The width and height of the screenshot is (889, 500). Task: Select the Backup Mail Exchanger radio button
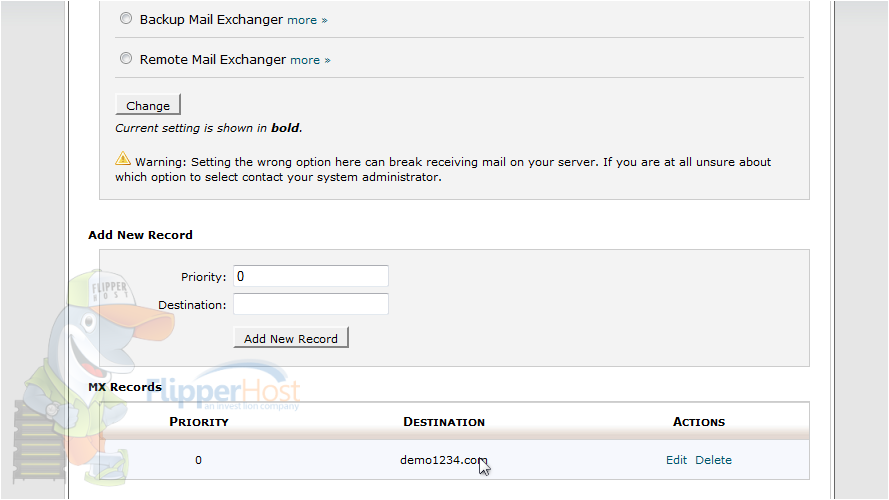click(x=126, y=19)
